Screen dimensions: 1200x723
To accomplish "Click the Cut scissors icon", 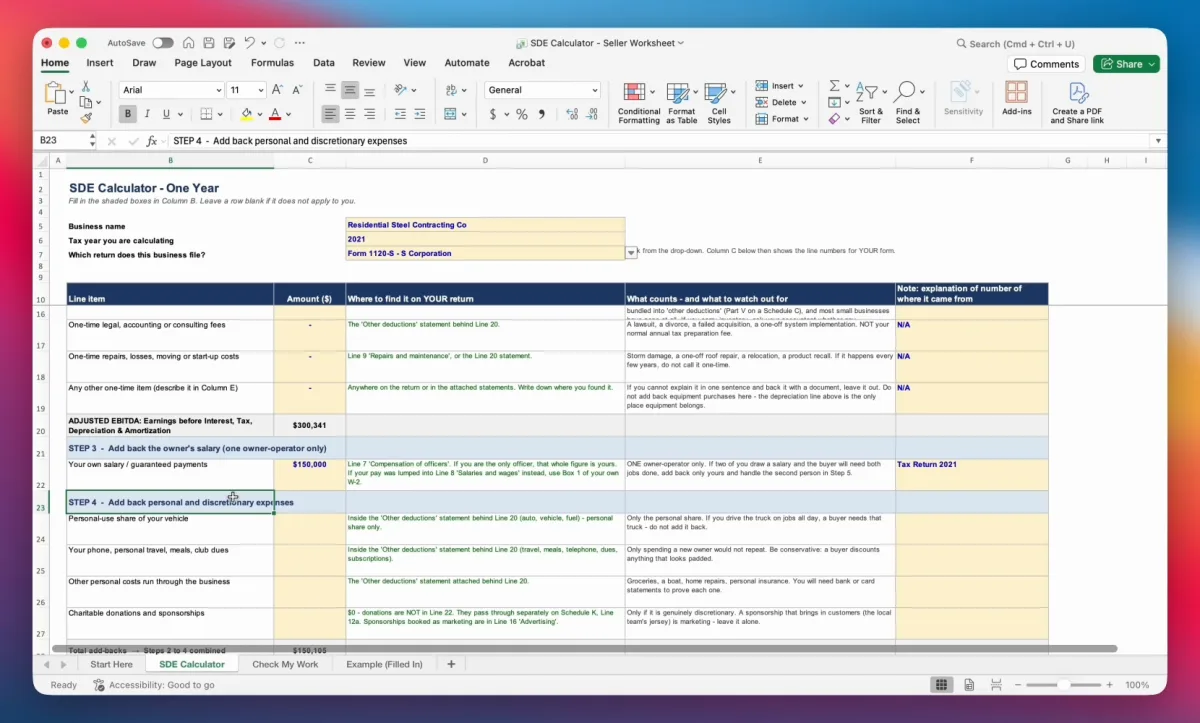I will click(x=86, y=87).
